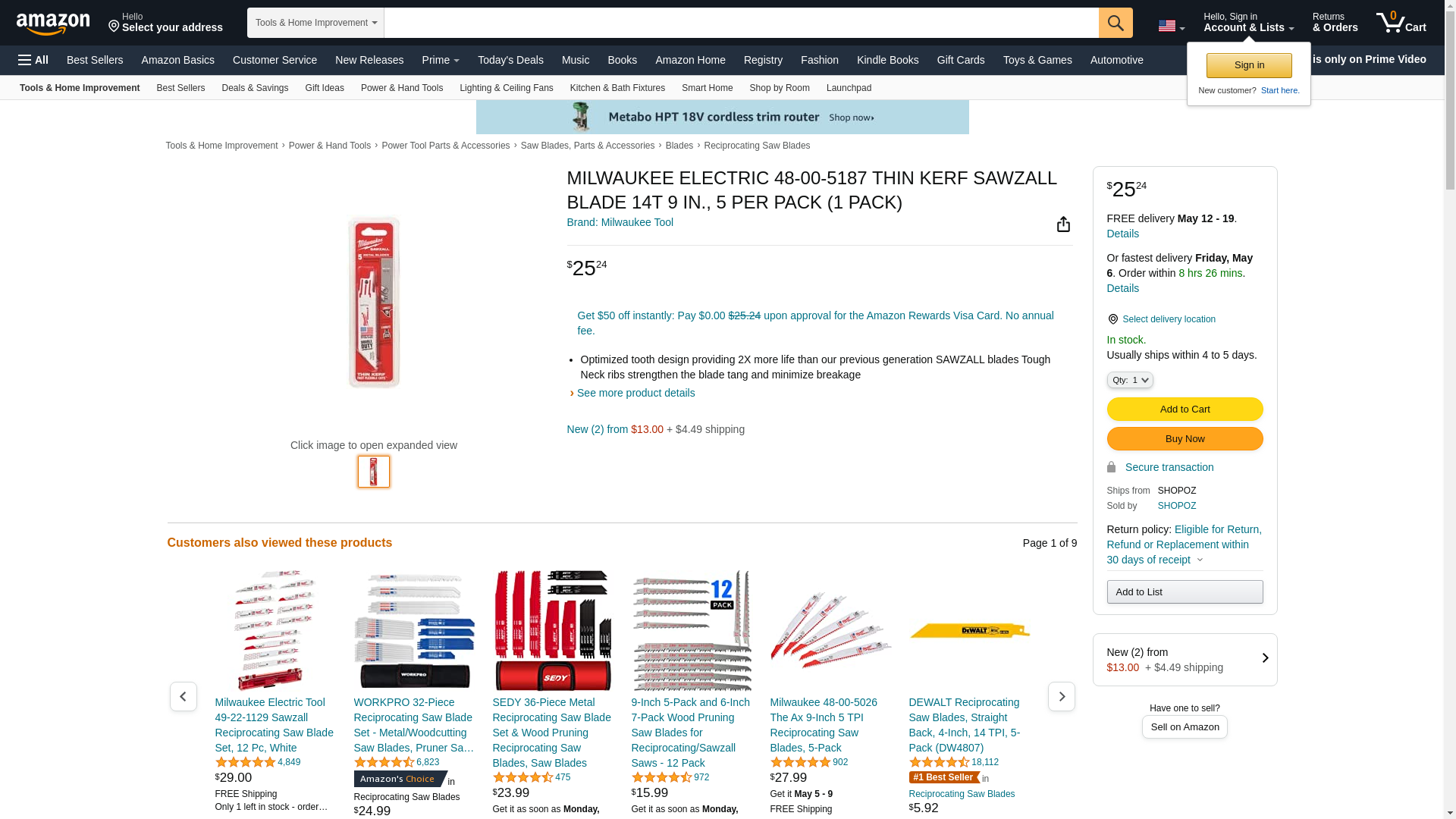Image resolution: width=1456 pixels, height=819 pixels.
Task: Click the US flag language selector
Action: 1172,26
